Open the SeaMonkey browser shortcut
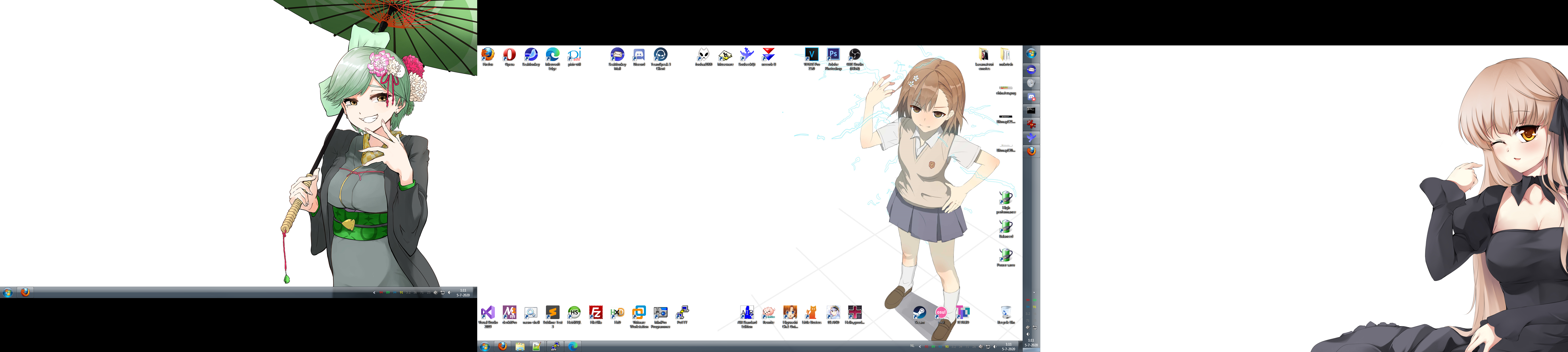This screenshot has height=352, width=1568. tap(531, 57)
